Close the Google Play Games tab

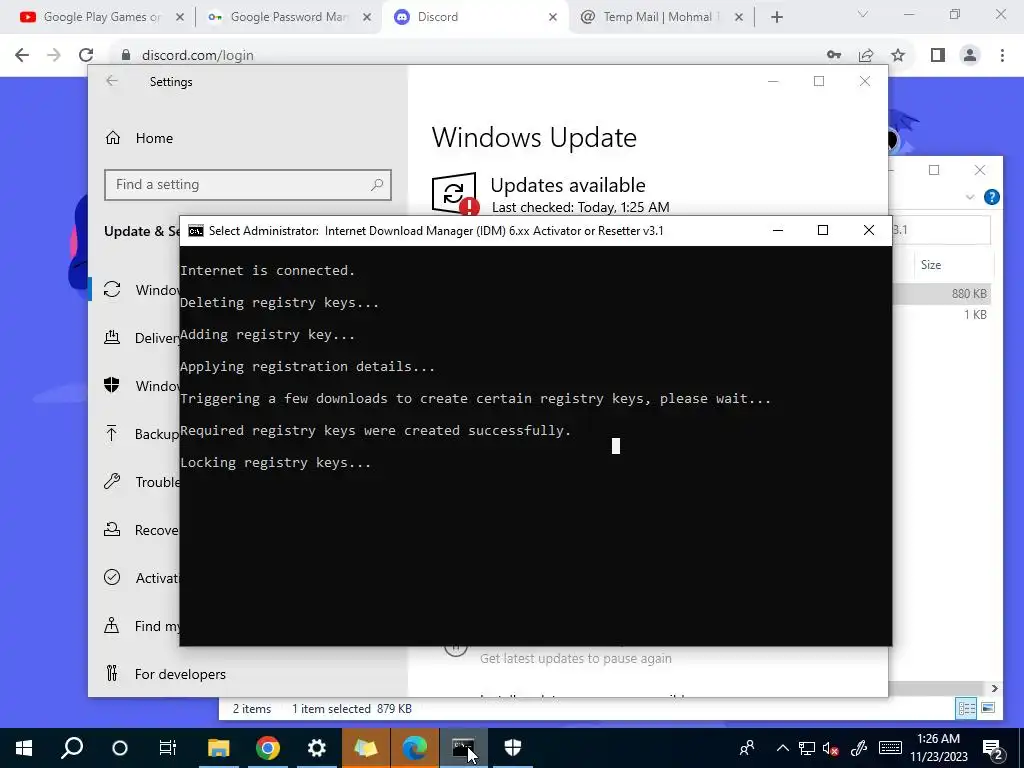point(180,17)
